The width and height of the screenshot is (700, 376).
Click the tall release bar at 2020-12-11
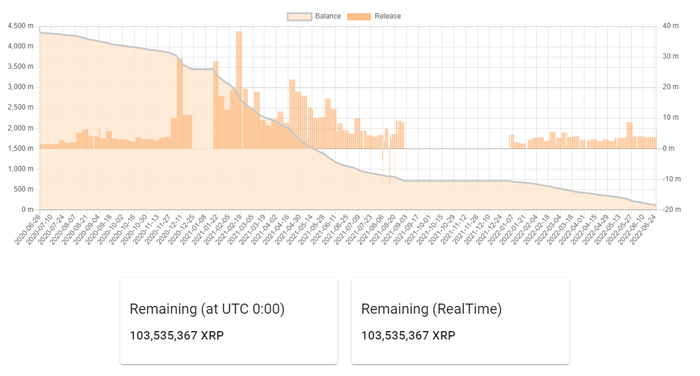pos(180,103)
